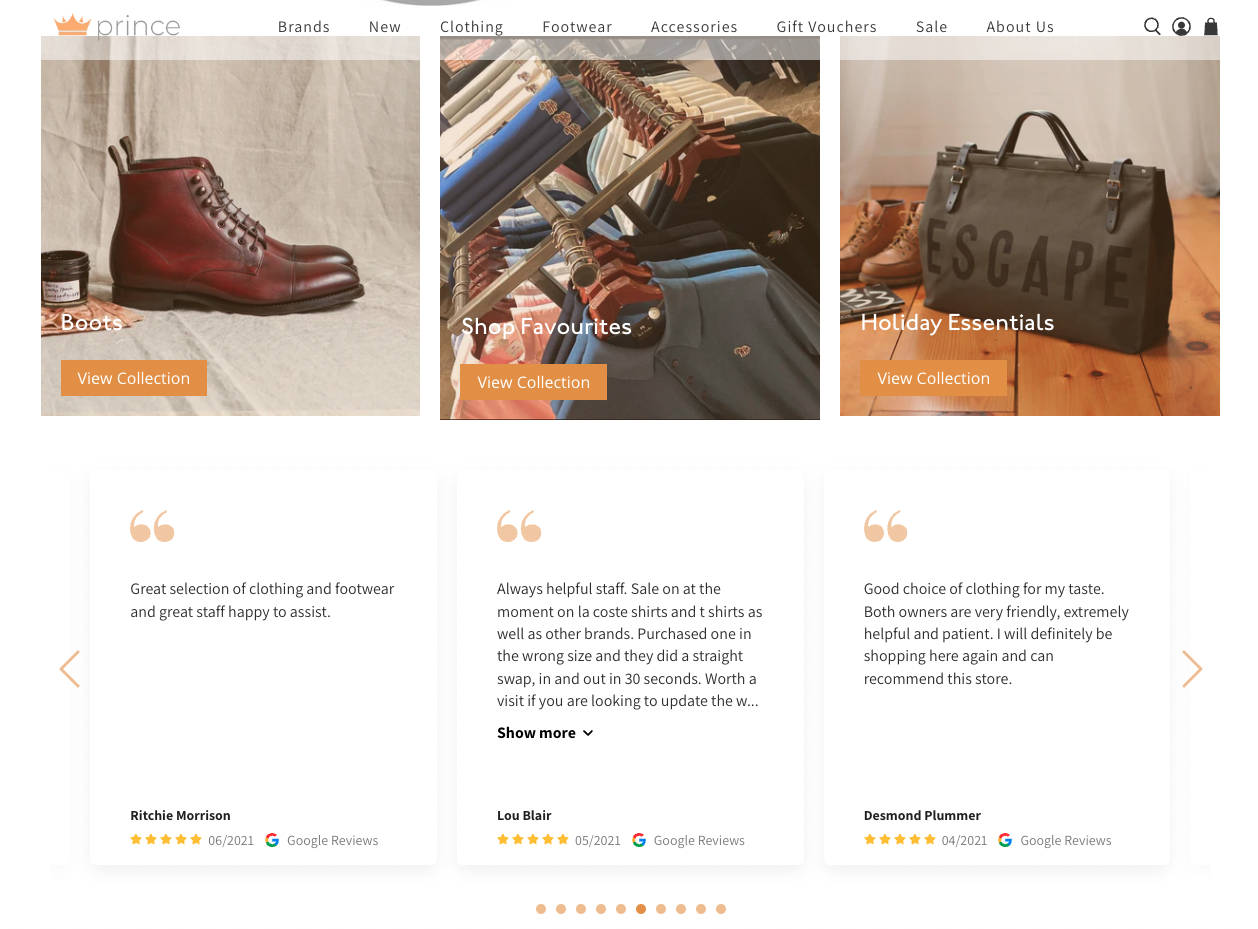Click the Google icon on Desmond Plummer's review
1258x929 pixels.
pos(1005,840)
